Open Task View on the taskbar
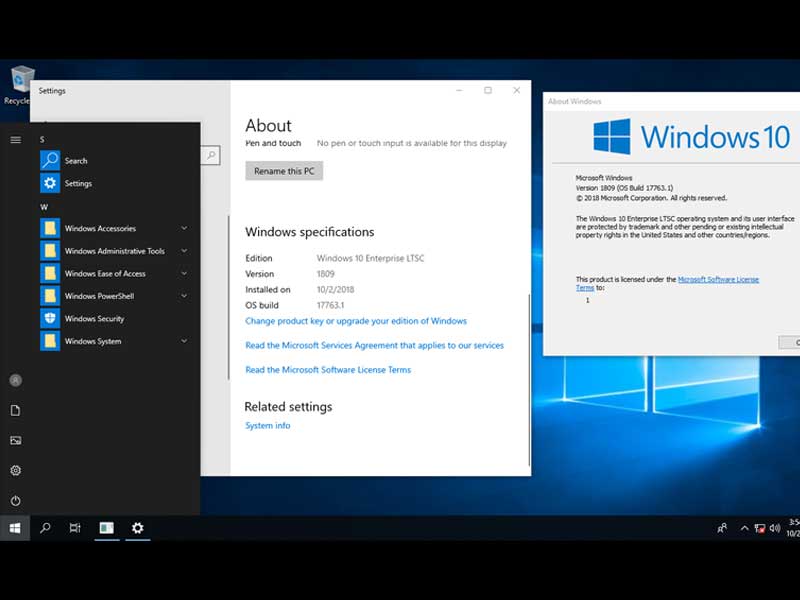This screenshot has height=600, width=800. 75,528
